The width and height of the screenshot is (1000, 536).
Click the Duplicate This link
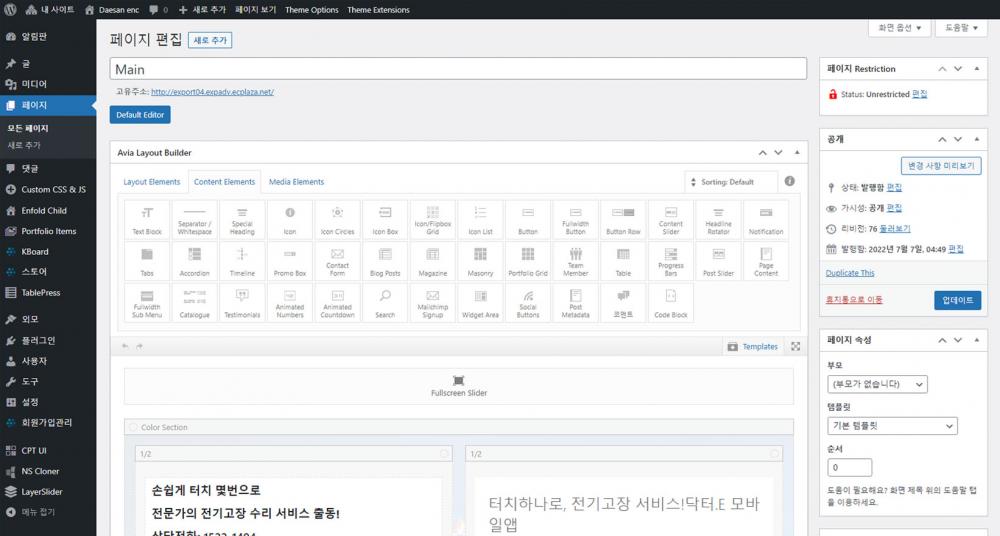[850, 273]
